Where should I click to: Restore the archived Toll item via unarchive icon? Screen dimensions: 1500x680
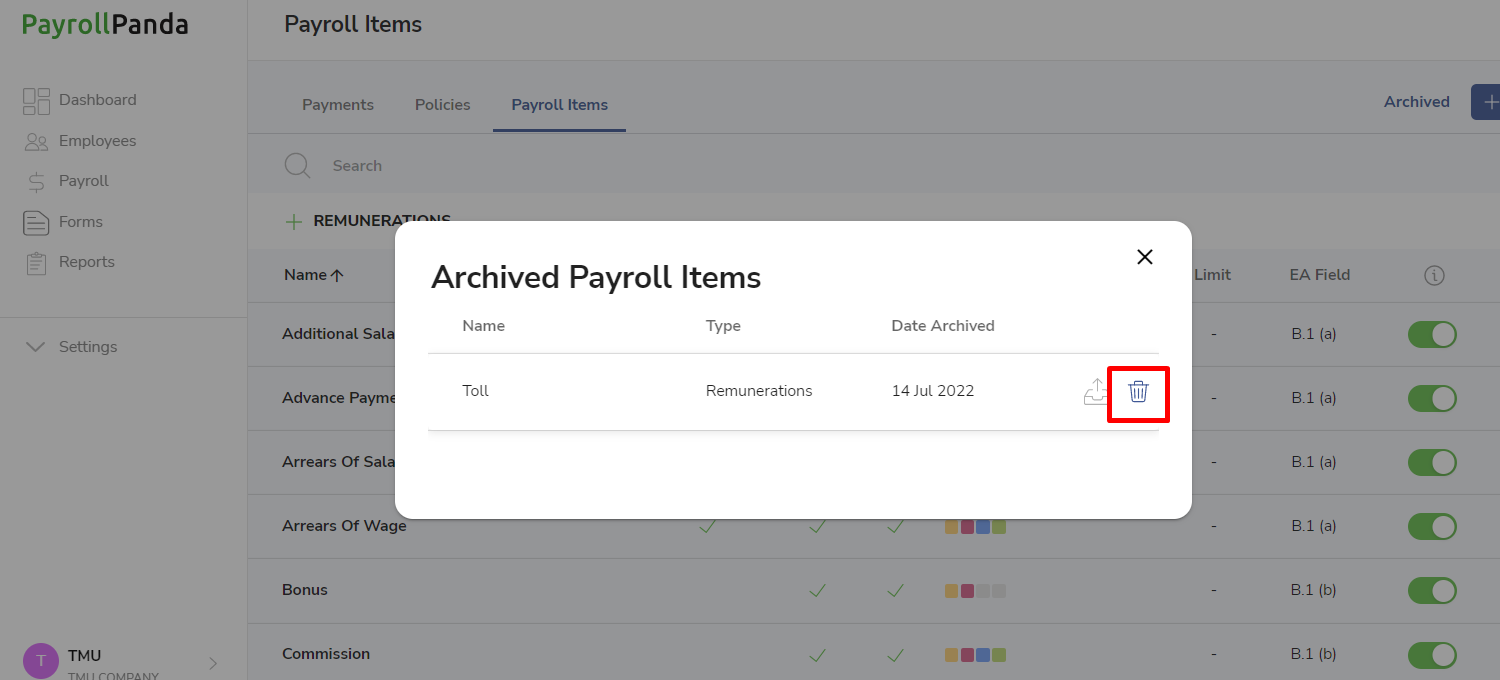1097,391
